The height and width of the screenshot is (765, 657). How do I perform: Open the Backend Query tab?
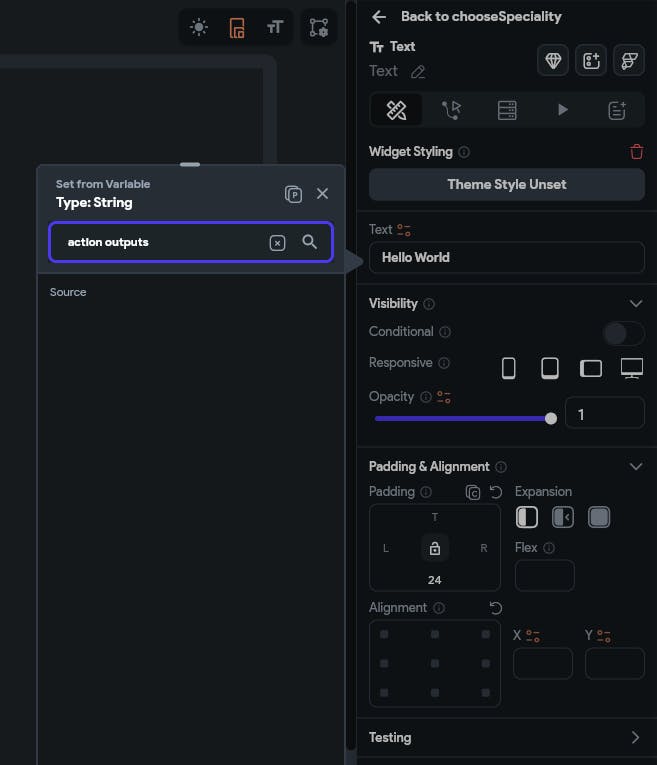[507, 110]
